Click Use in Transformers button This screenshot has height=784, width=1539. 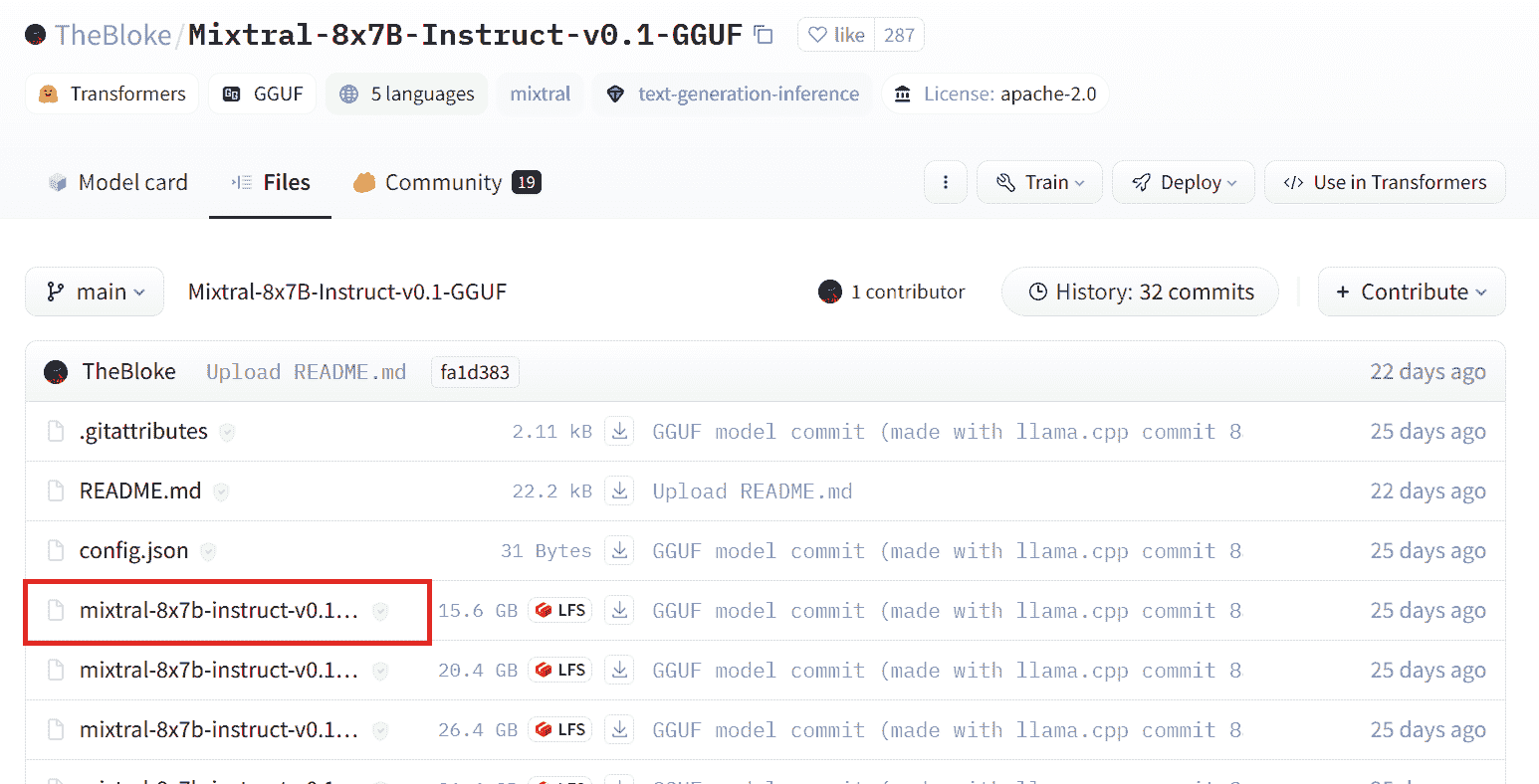click(x=1384, y=182)
